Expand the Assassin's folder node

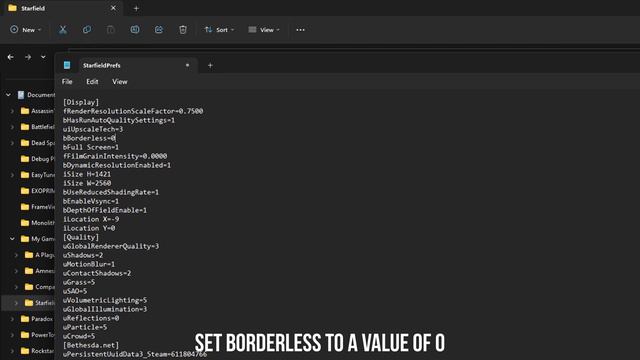coord(12,111)
